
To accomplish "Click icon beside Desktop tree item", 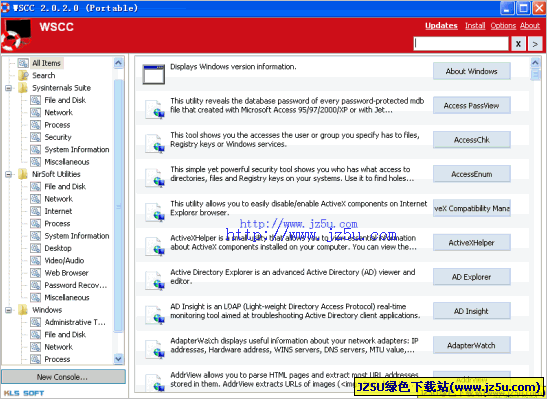I will 35,248.
